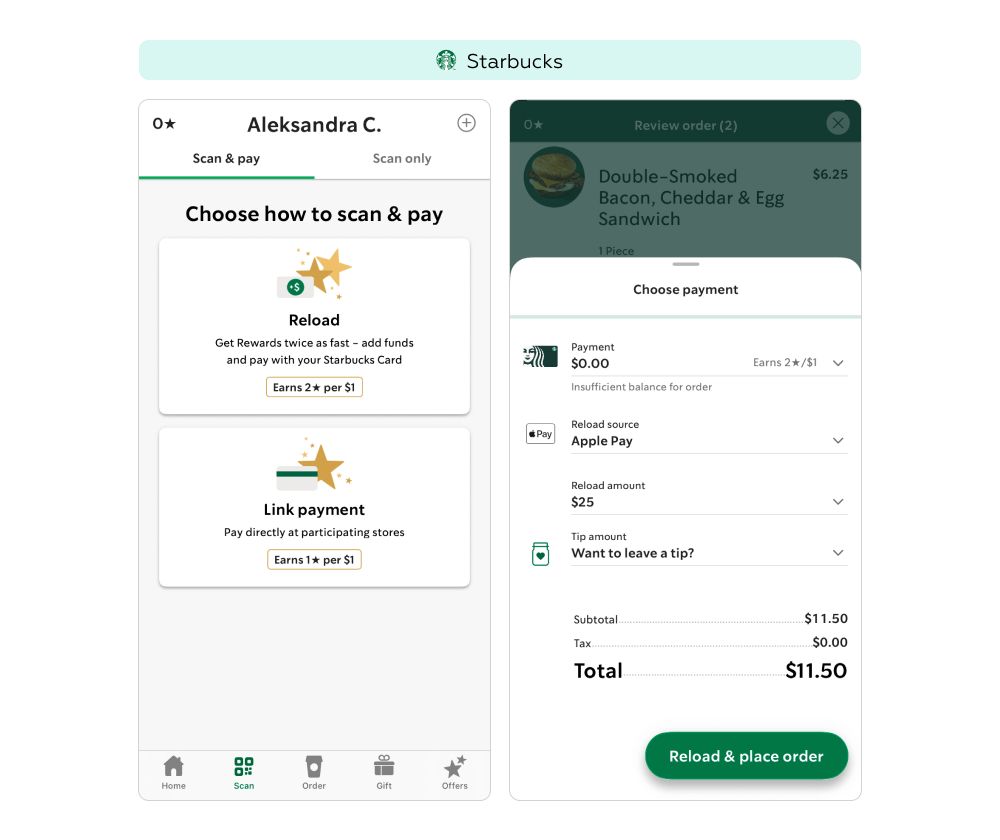Select the Scan & pay tab
The width and height of the screenshot is (1000, 840).
pos(226,159)
